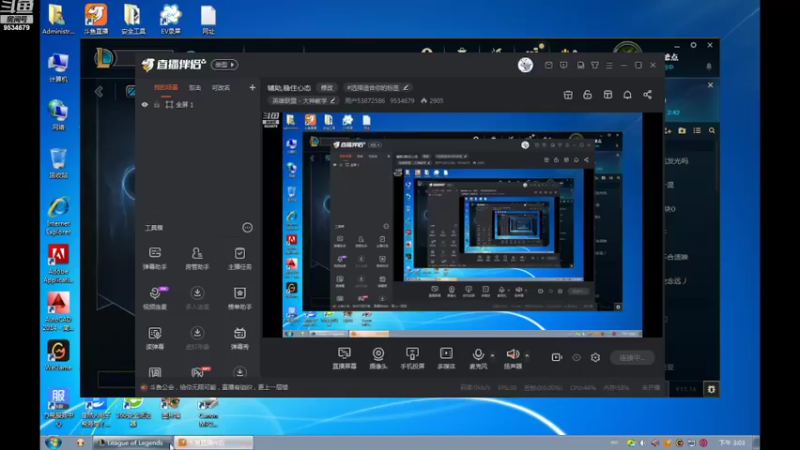
Task: Select the 全屏 1 source row
Action: coord(198,105)
